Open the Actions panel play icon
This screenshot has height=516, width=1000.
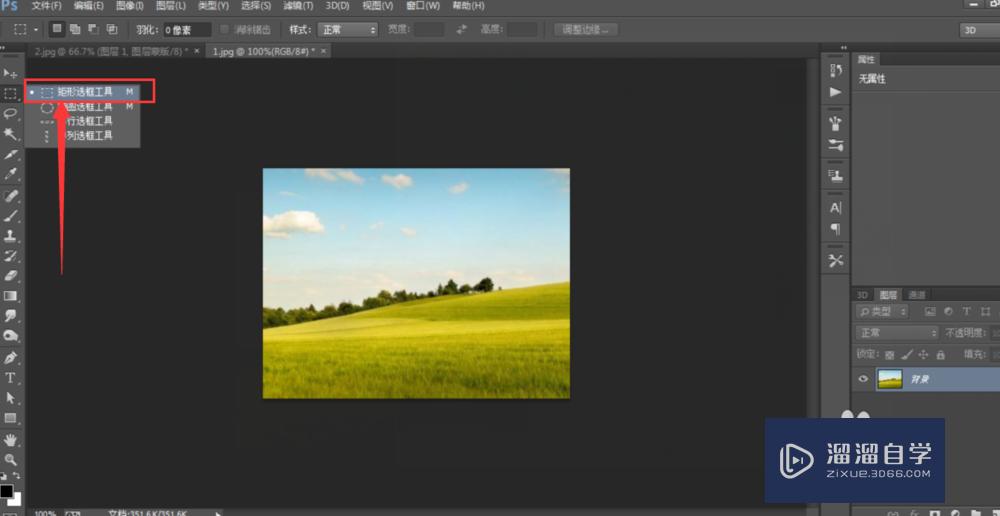835,92
